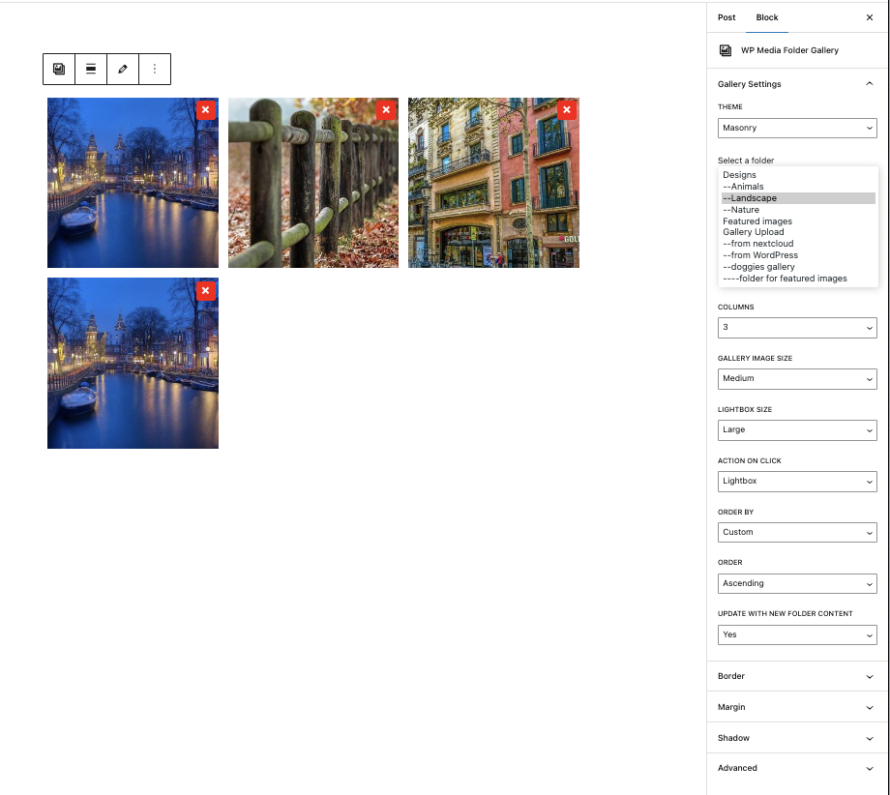The height and width of the screenshot is (795, 890).
Task: Expand the Border settings section
Action: tap(797, 676)
